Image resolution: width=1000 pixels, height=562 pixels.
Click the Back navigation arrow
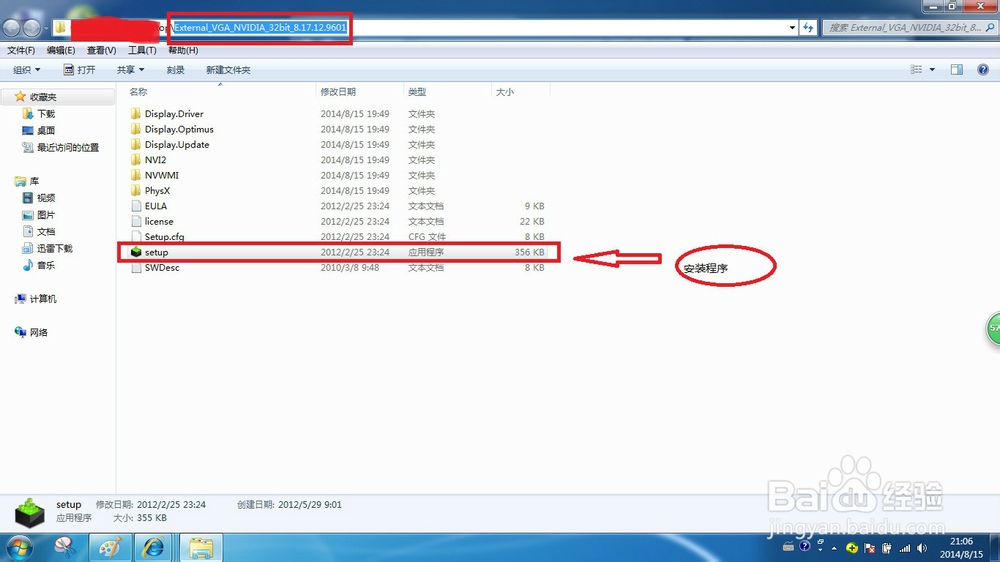pos(11,27)
